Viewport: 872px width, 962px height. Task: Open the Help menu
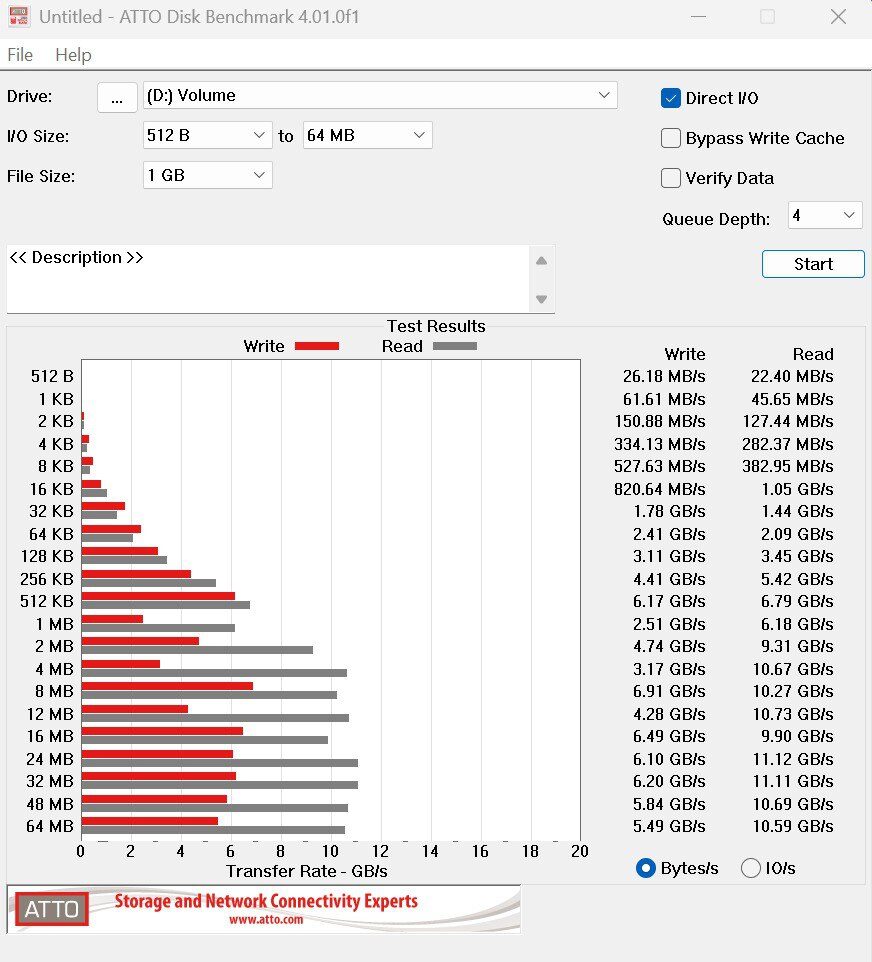click(73, 55)
